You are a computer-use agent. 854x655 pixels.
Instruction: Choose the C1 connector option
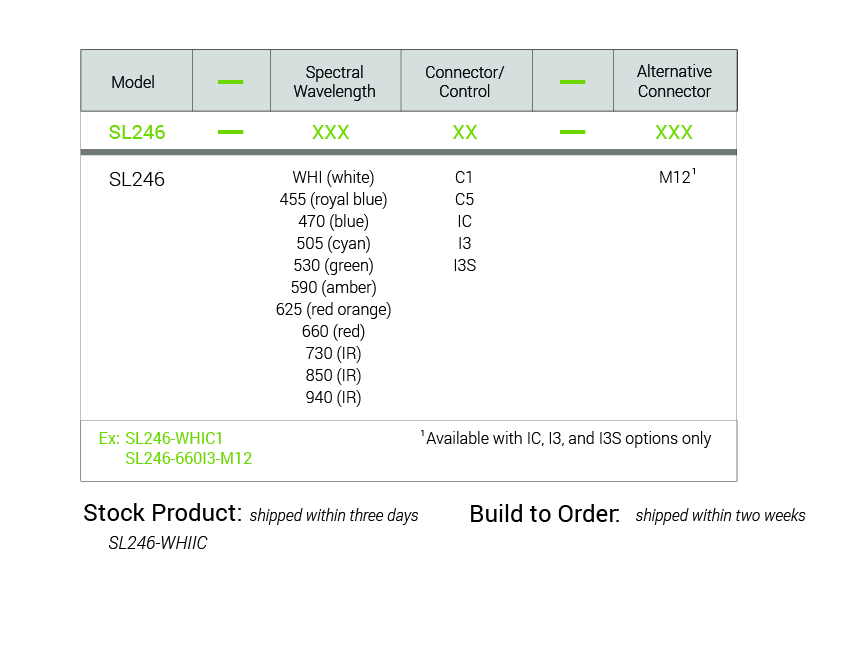(464, 178)
